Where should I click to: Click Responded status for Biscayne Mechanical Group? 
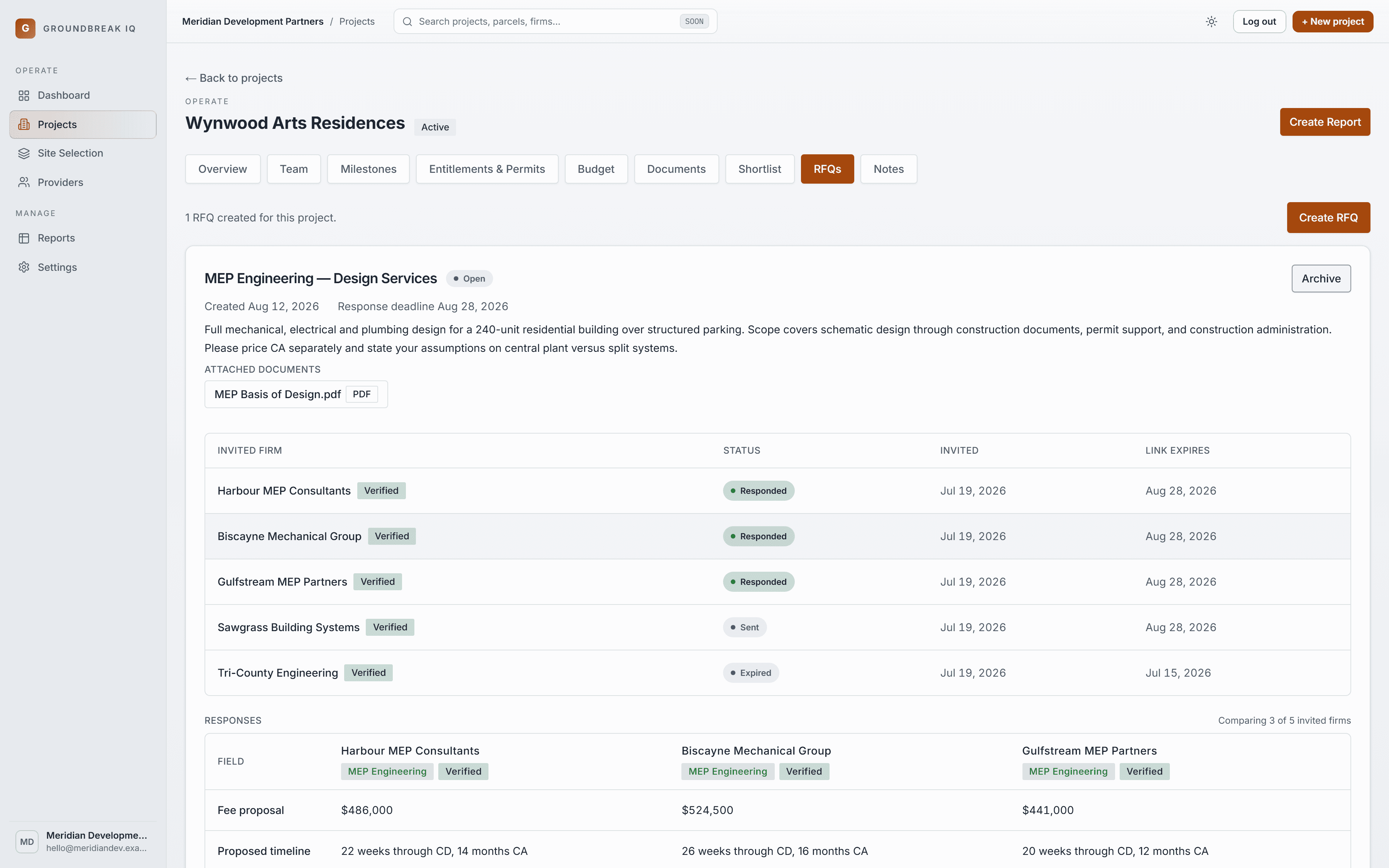[758, 537]
